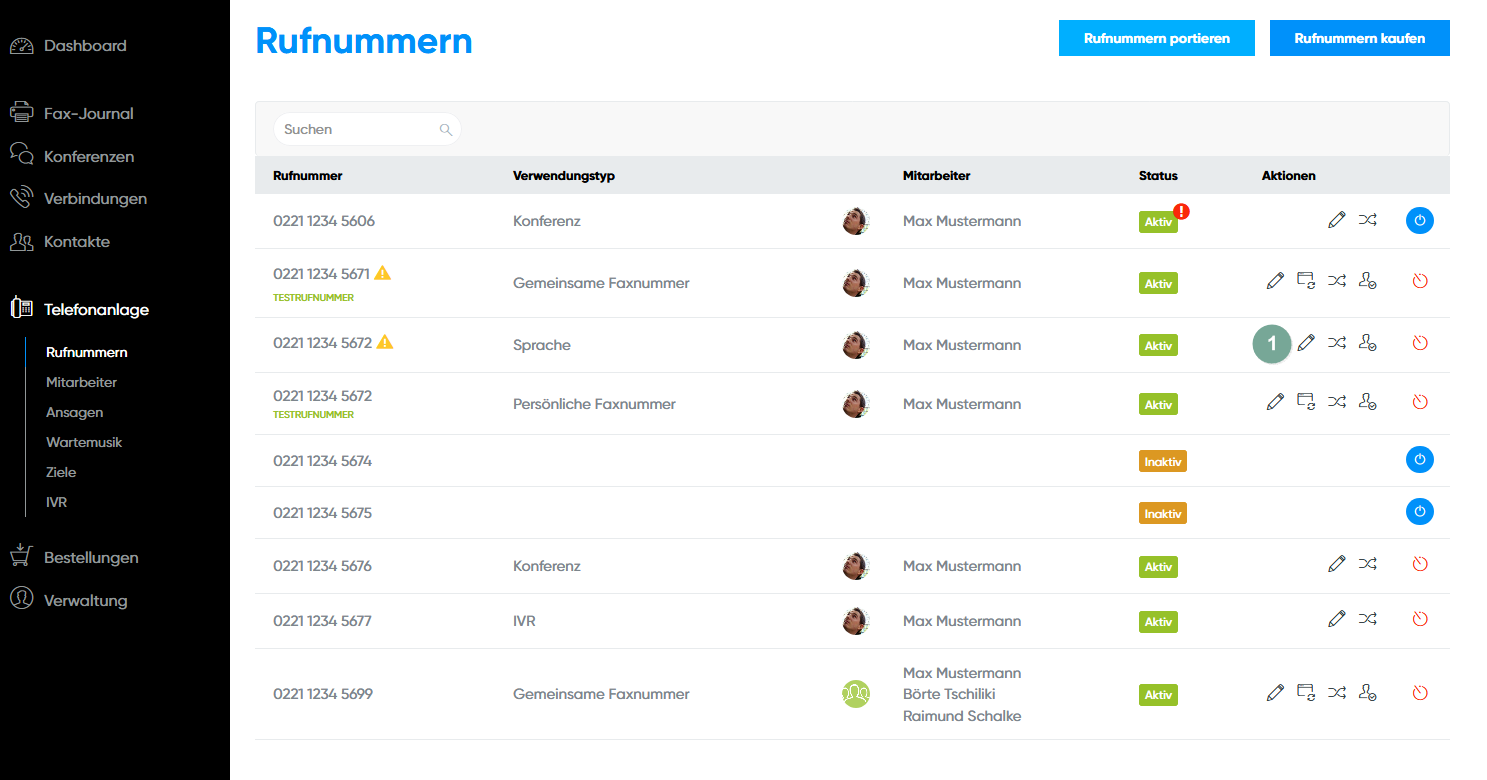Click the blue power button for 0221 1234 5606
This screenshot has width=1487, height=780.
(x=1419, y=221)
